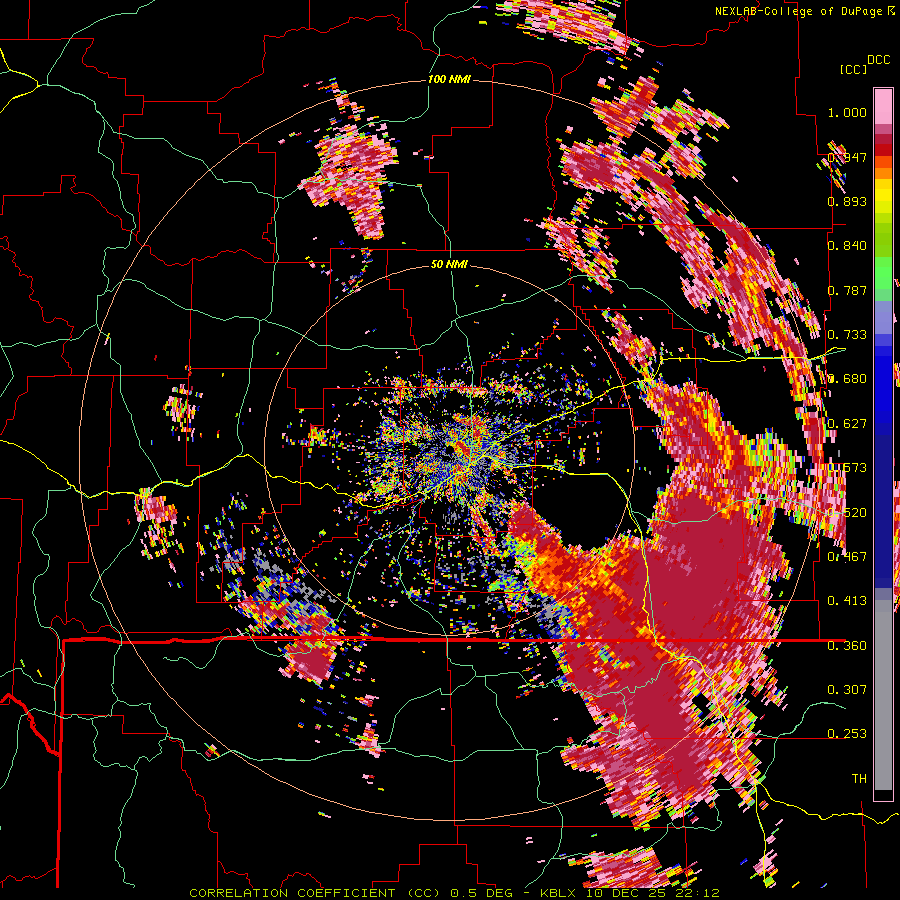Click the 0.787 color scale label
This screenshot has height=900, width=900.
coord(847,290)
